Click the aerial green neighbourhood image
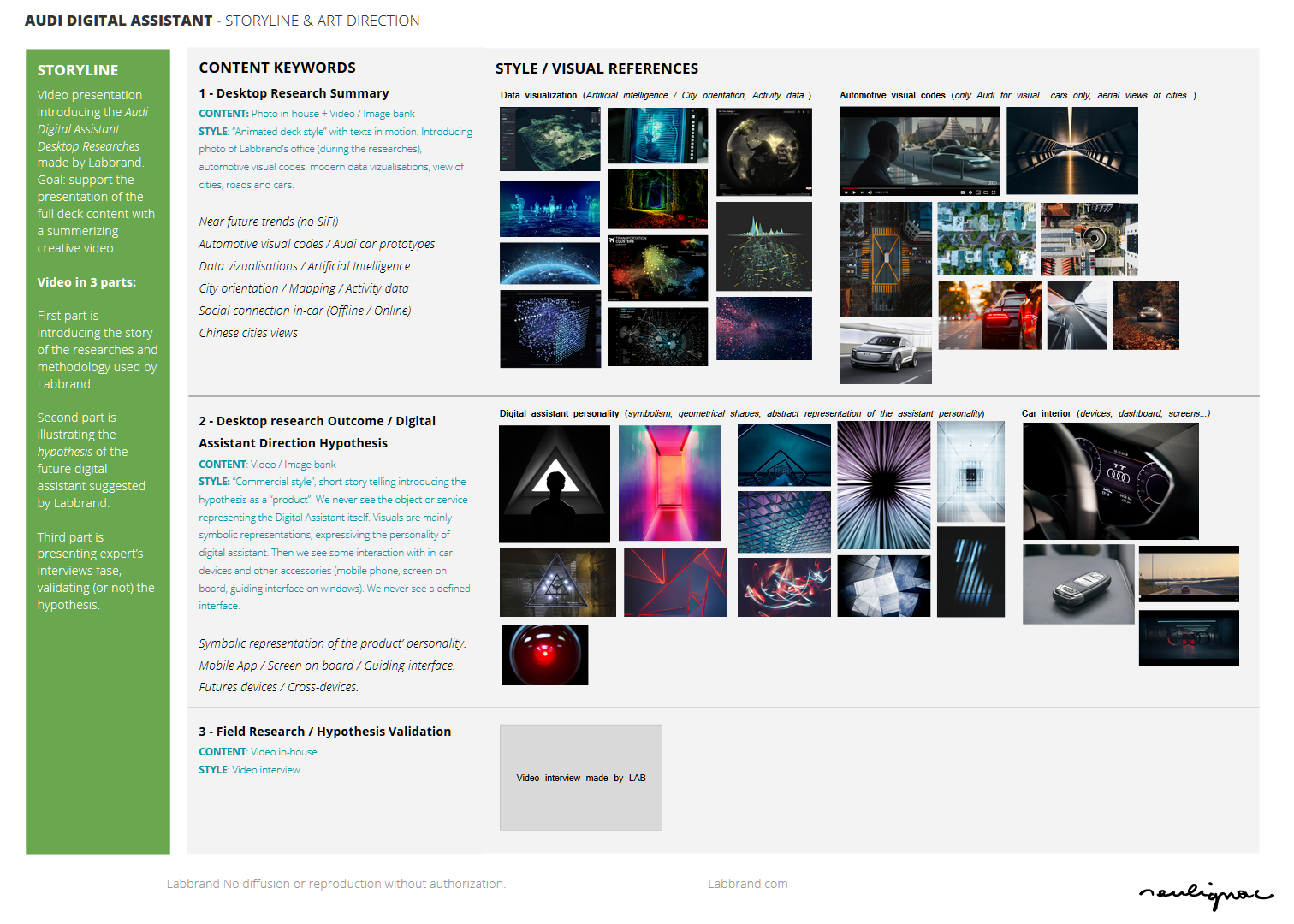 [x=986, y=239]
